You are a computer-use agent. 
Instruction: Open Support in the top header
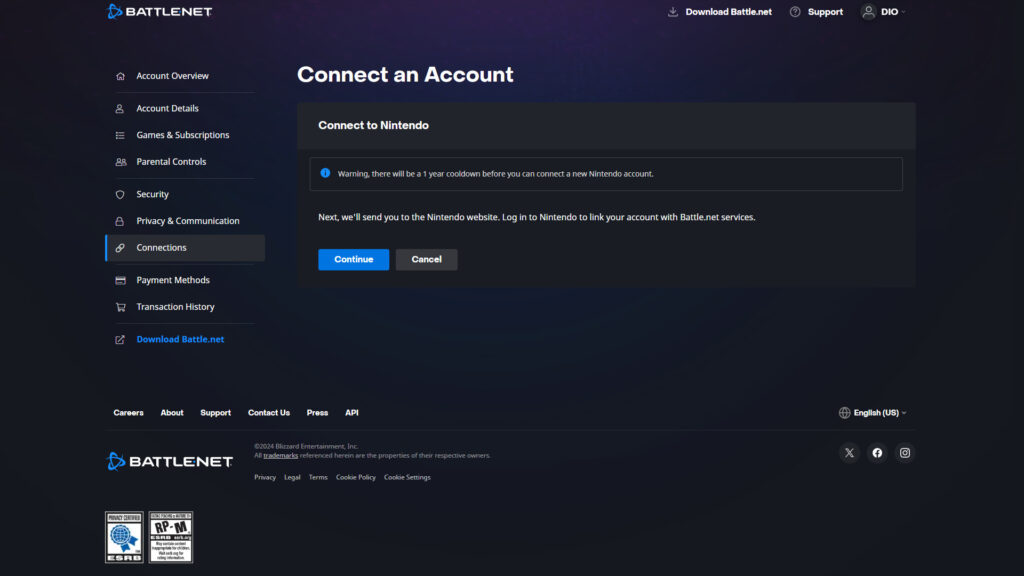click(816, 12)
